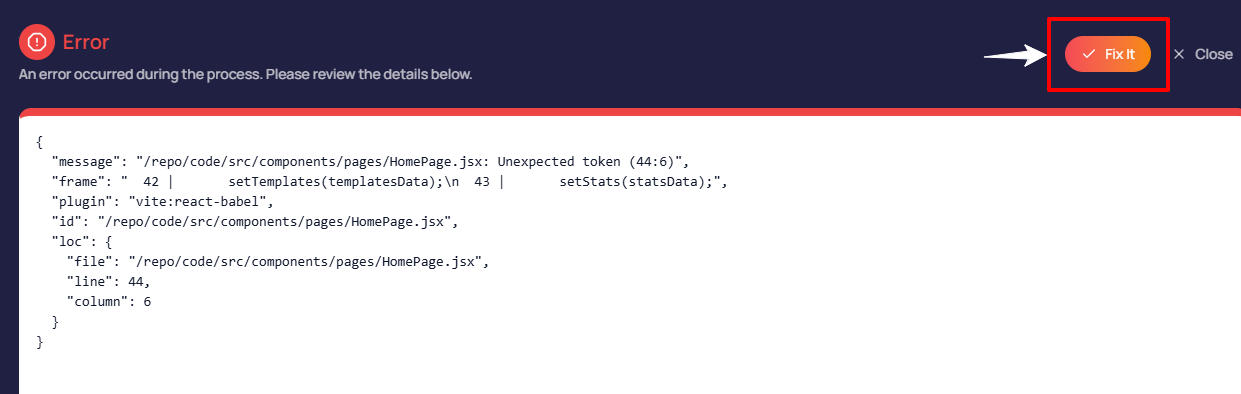
Task: Click the red error alert icon
Action: pos(37,42)
